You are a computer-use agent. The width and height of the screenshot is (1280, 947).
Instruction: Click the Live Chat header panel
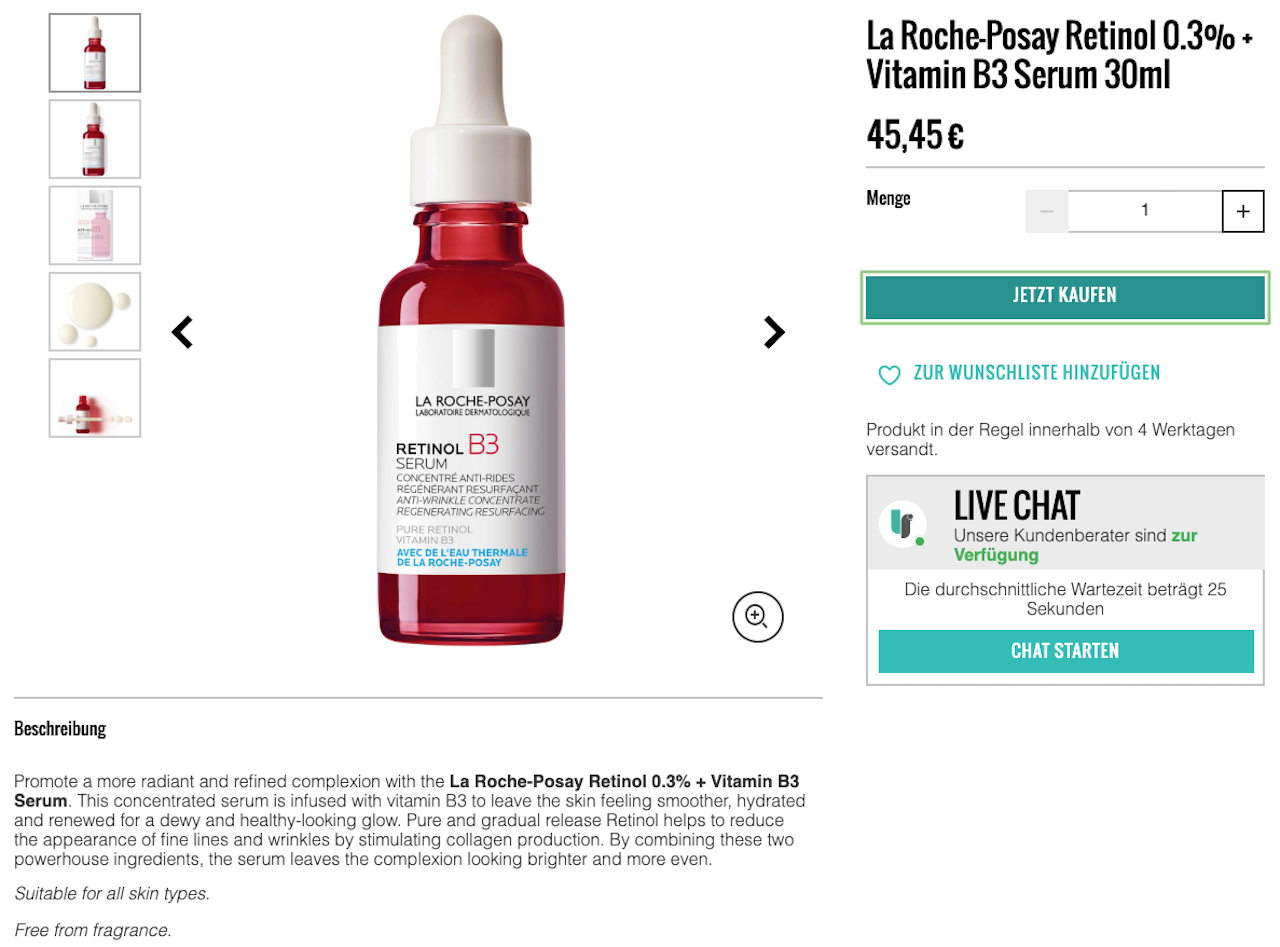pyautogui.click(x=1067, y=525)
